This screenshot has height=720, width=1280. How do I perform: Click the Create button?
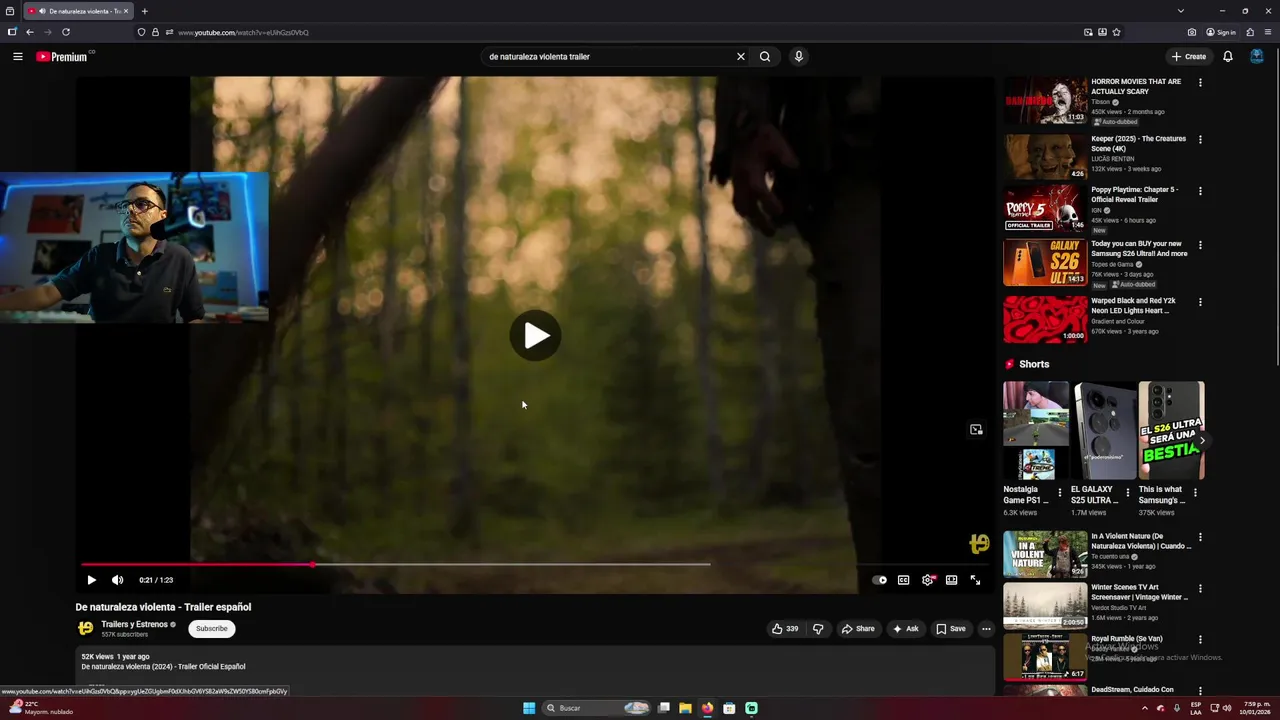coord(1189,57)
